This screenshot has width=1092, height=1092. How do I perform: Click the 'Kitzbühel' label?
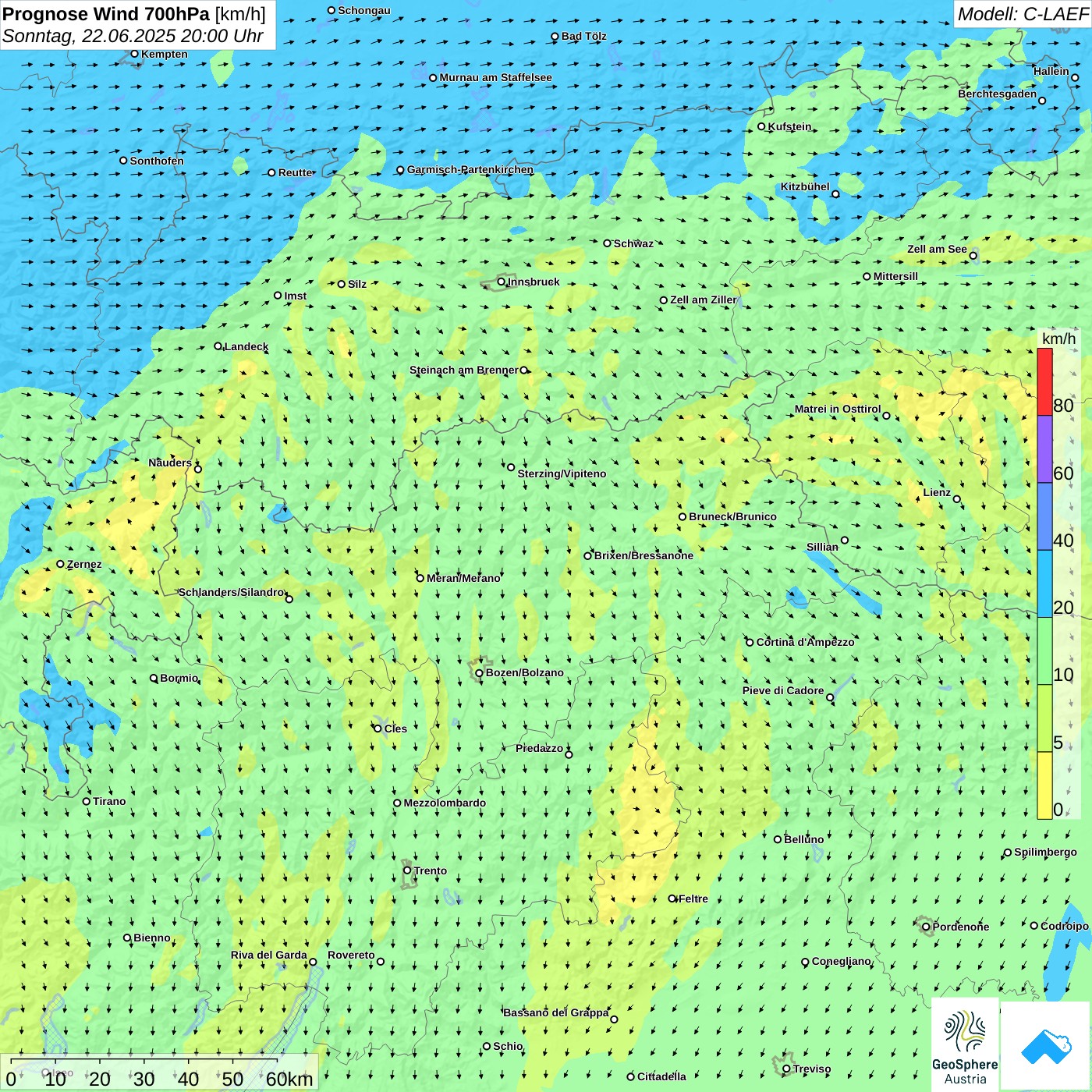[x=805, y=186]
